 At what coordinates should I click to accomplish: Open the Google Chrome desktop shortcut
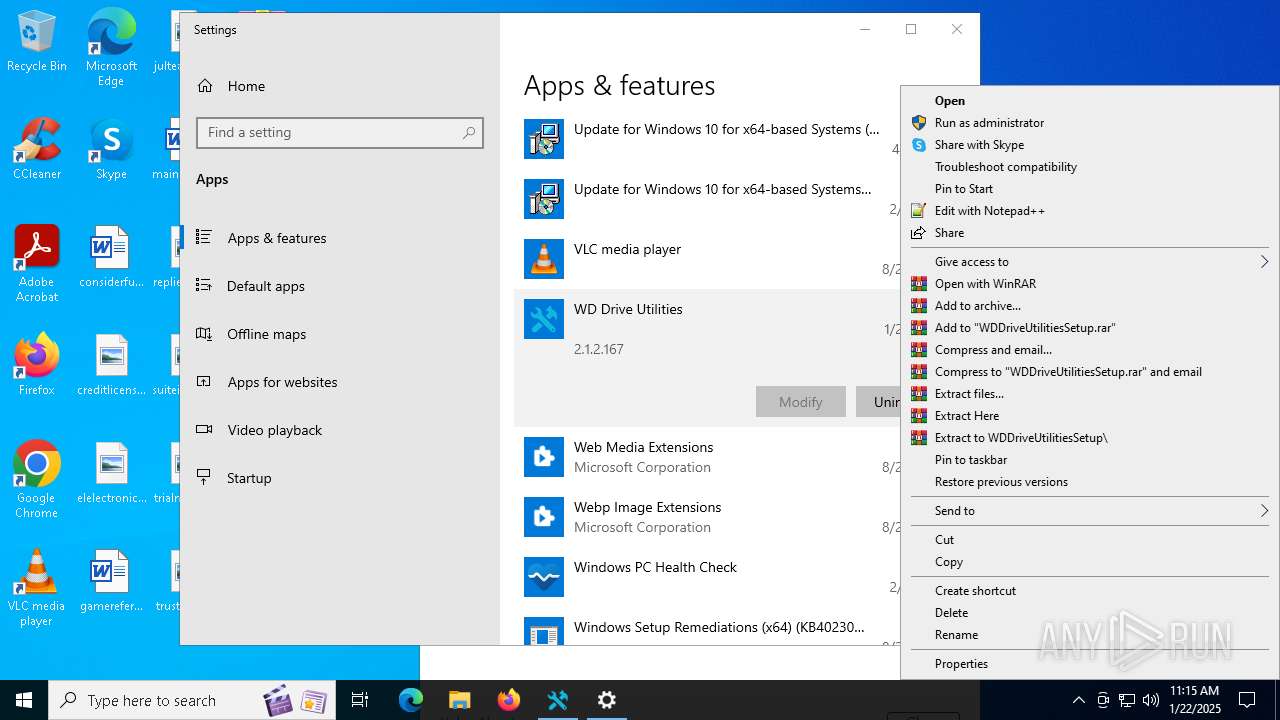tap(36, 480)
